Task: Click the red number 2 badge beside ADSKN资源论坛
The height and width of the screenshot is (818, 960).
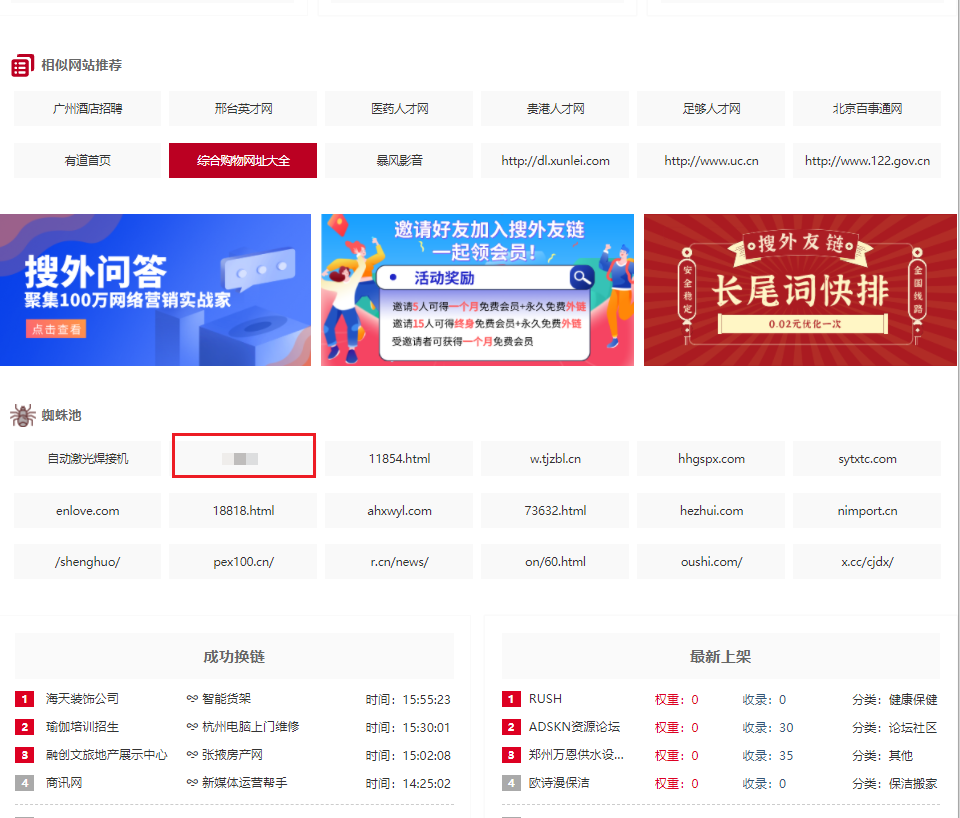Action: coord(511,727)
